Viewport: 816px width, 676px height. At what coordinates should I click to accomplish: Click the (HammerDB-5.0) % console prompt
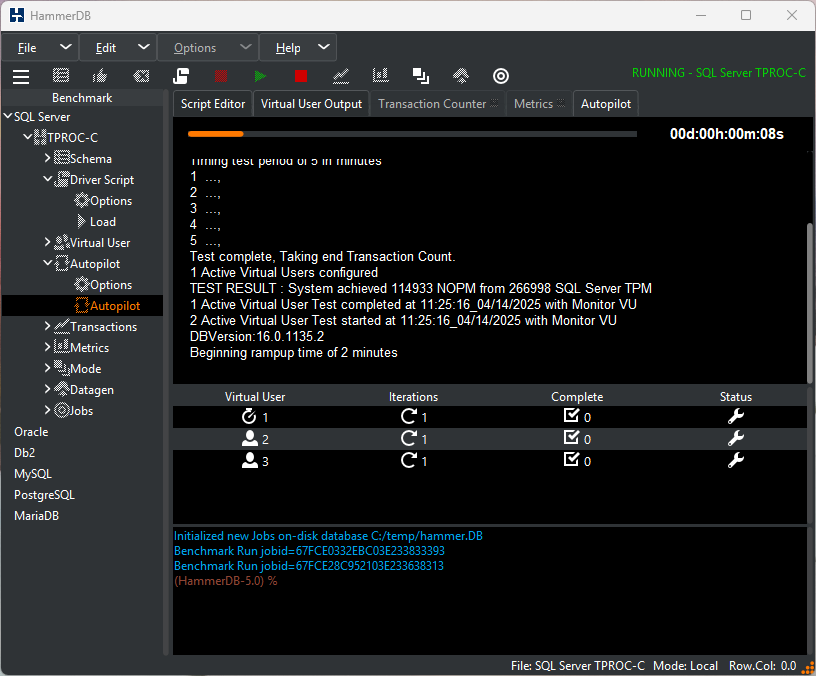[x=225, y=581]
